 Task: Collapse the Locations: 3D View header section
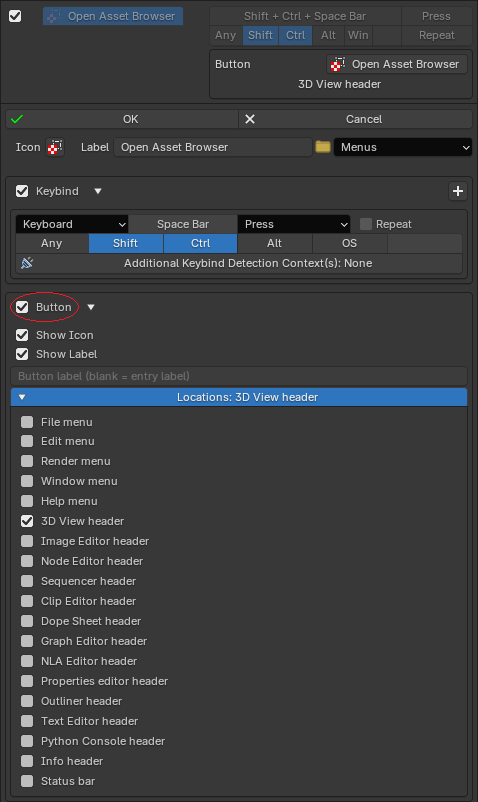tap(239, 397)
